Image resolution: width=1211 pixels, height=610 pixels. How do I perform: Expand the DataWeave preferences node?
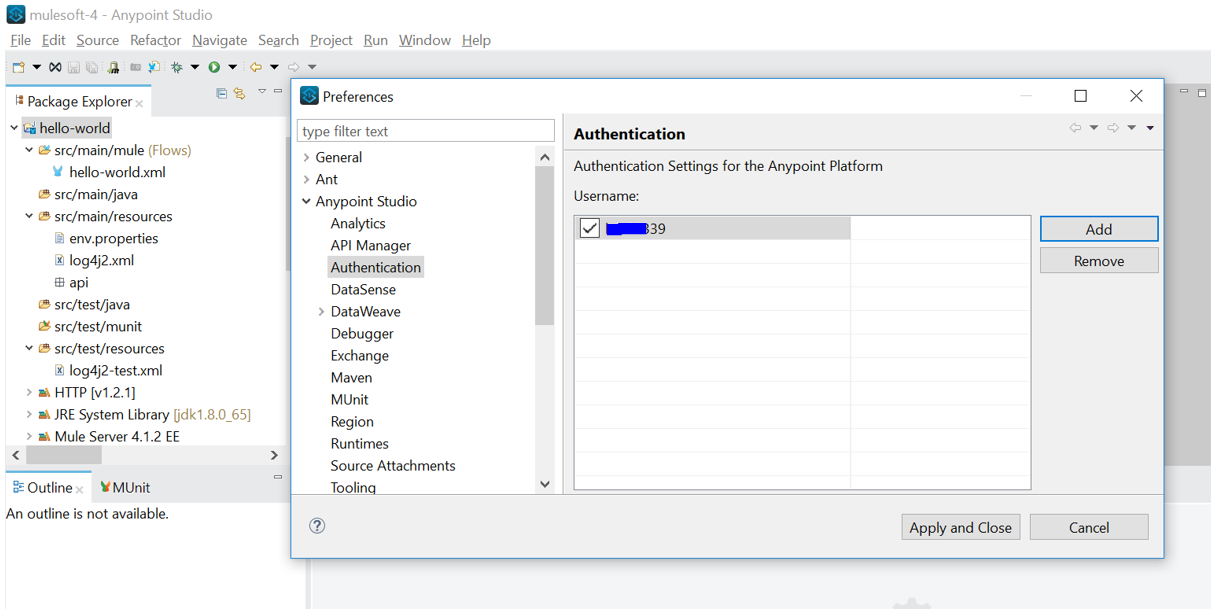[321, 311]
